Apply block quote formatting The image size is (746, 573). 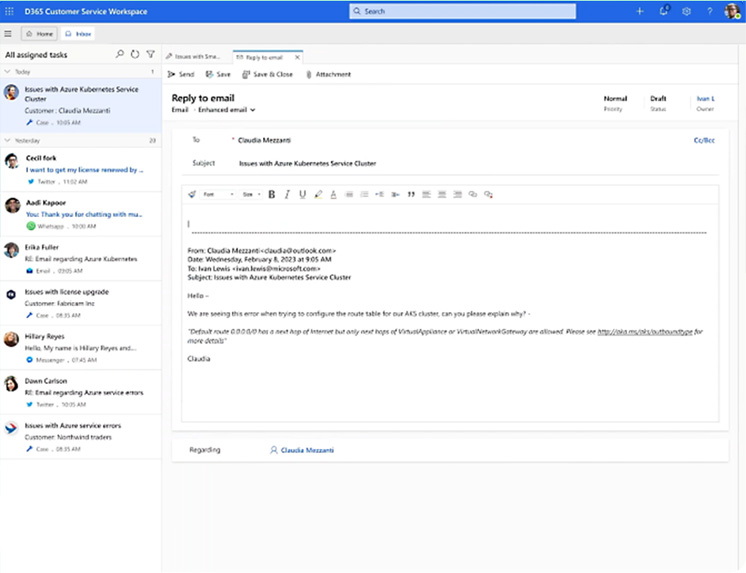[x=411, y=194]
